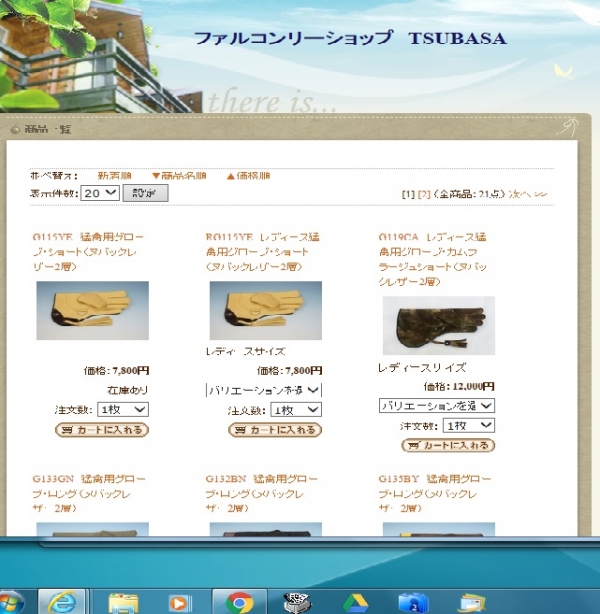Sort products by price order link
The width and height of the screenshot is (600, 614).
pyautogui.click(x=250, y=176)
